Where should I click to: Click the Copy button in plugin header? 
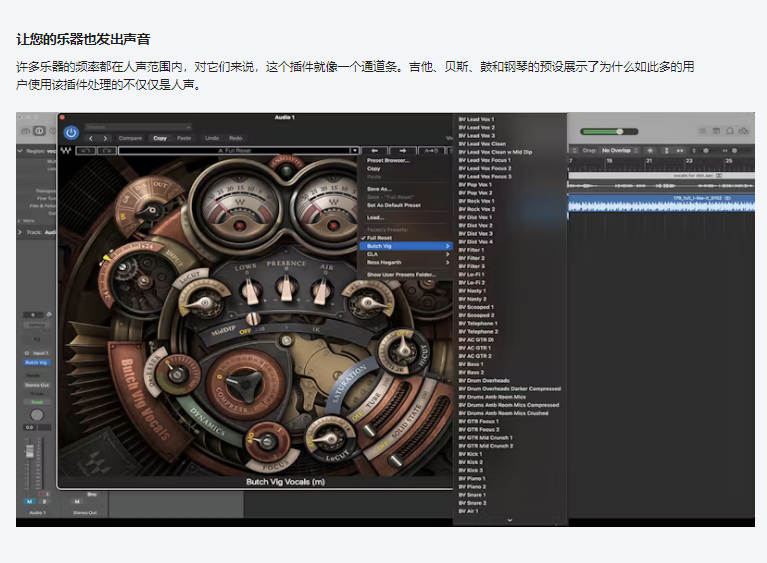click(160, 138)
